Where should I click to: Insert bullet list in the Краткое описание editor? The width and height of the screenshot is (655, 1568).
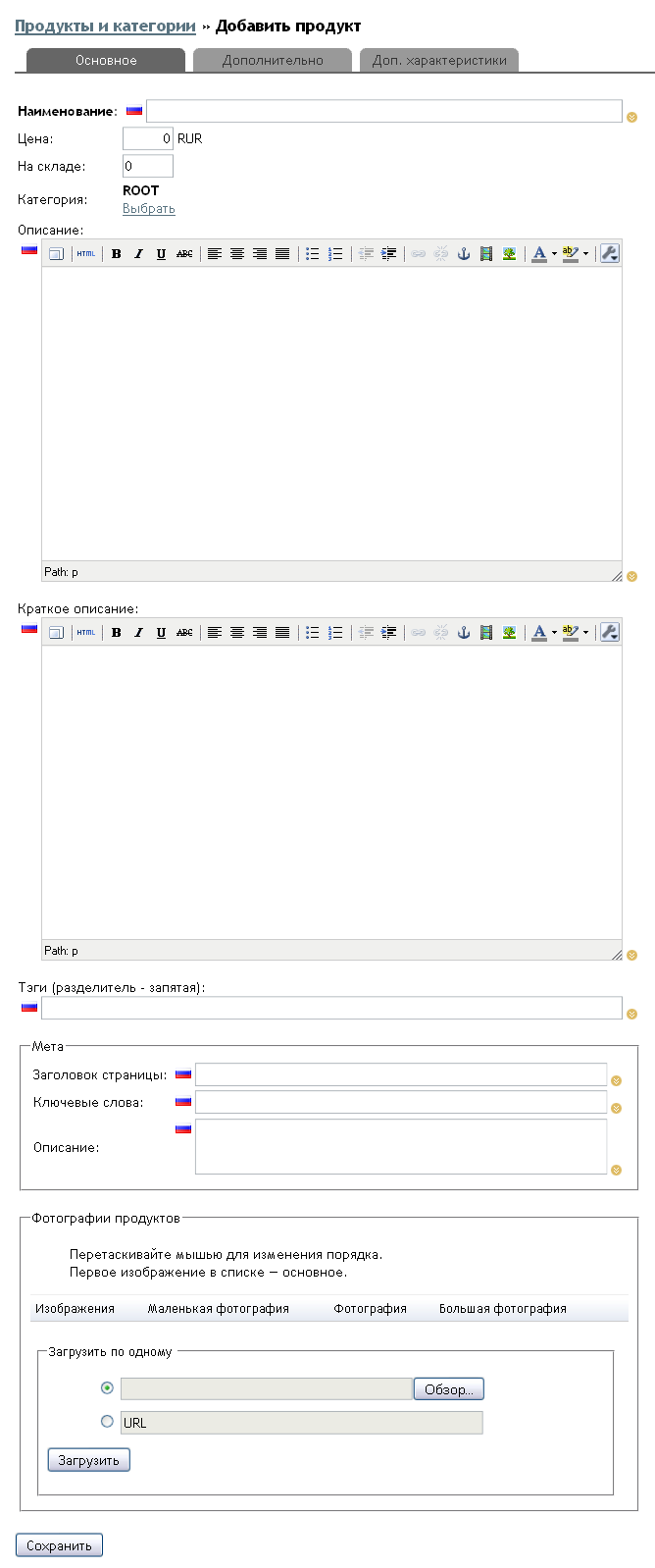pyautogui.click(x=312, y=633)
